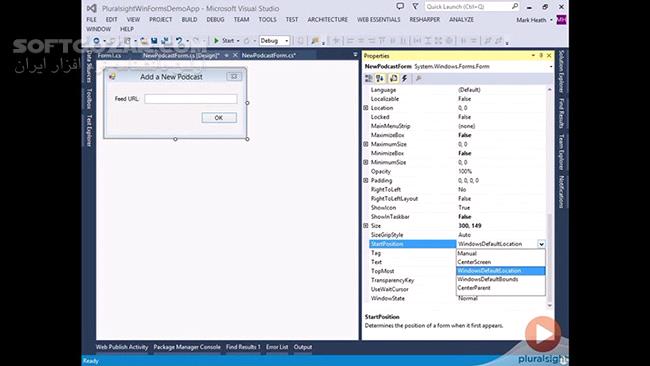This screenshot has height=366, width=650.
Task: Expand the Size property node
Action: point(366,226)
